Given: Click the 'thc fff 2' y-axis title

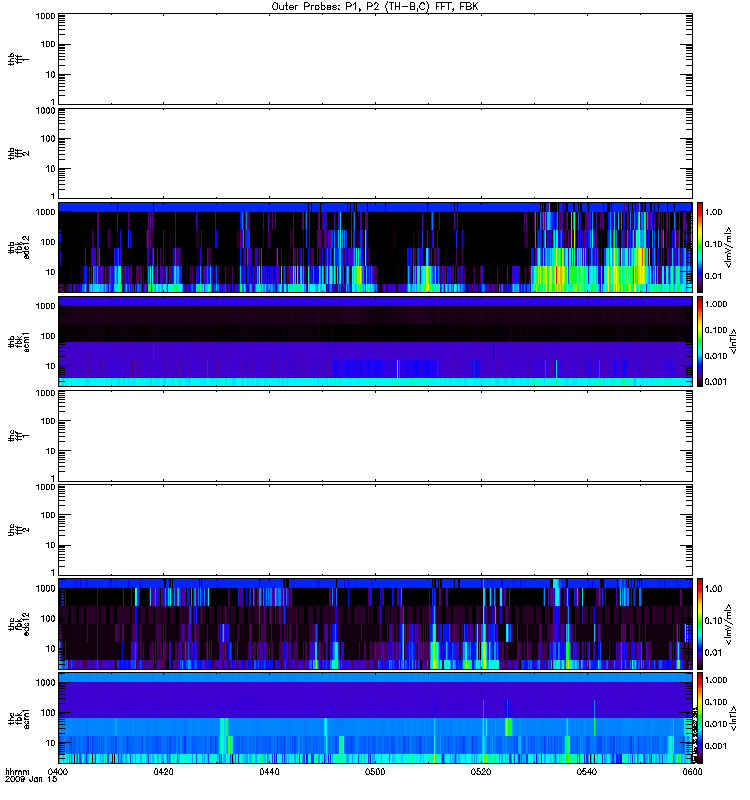Looking at the screenshot, I should click(18, 530).
